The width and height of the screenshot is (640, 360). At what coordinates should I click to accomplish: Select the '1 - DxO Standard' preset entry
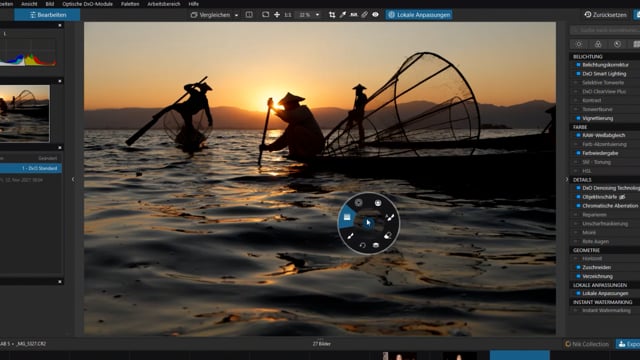31,168
